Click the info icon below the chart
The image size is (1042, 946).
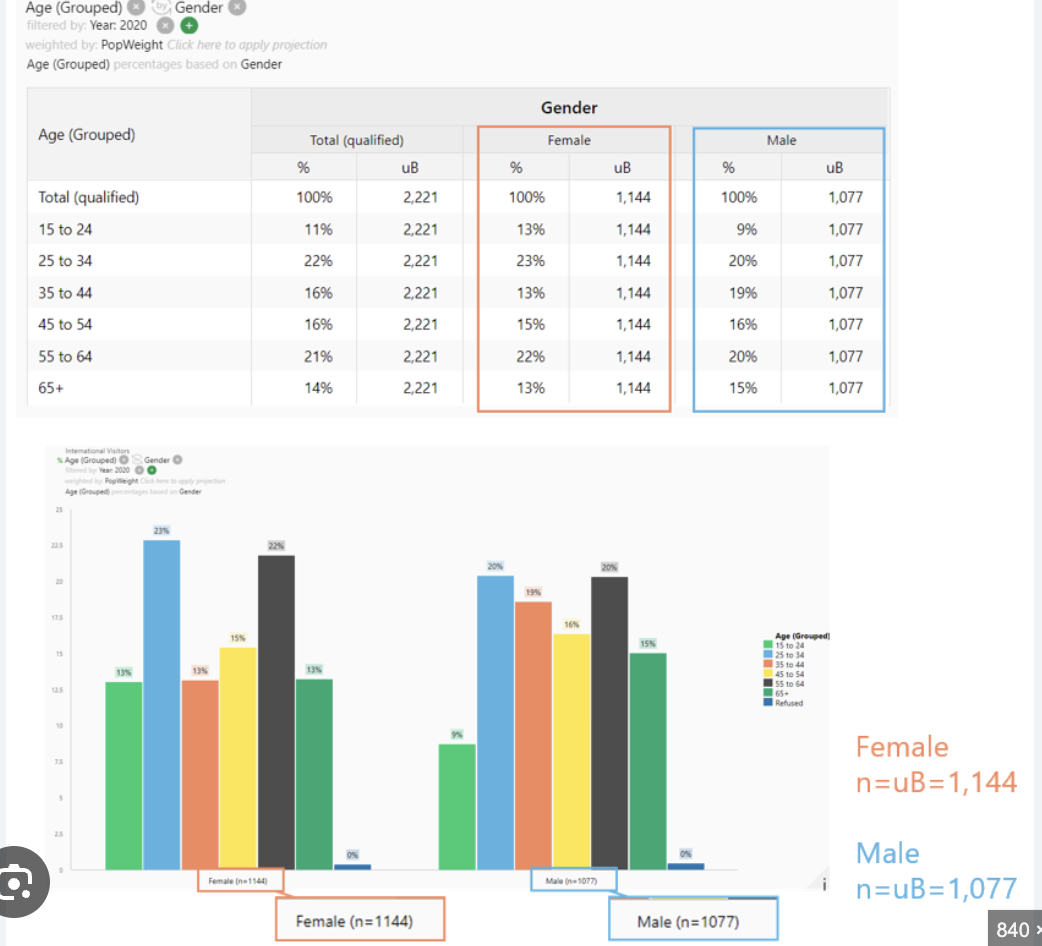(823, 884)
